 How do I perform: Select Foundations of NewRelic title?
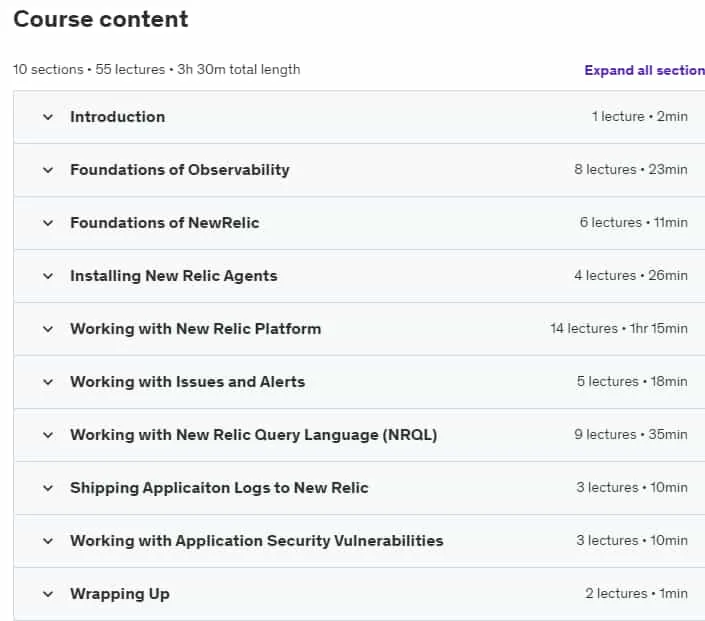(x=165, y=223)
